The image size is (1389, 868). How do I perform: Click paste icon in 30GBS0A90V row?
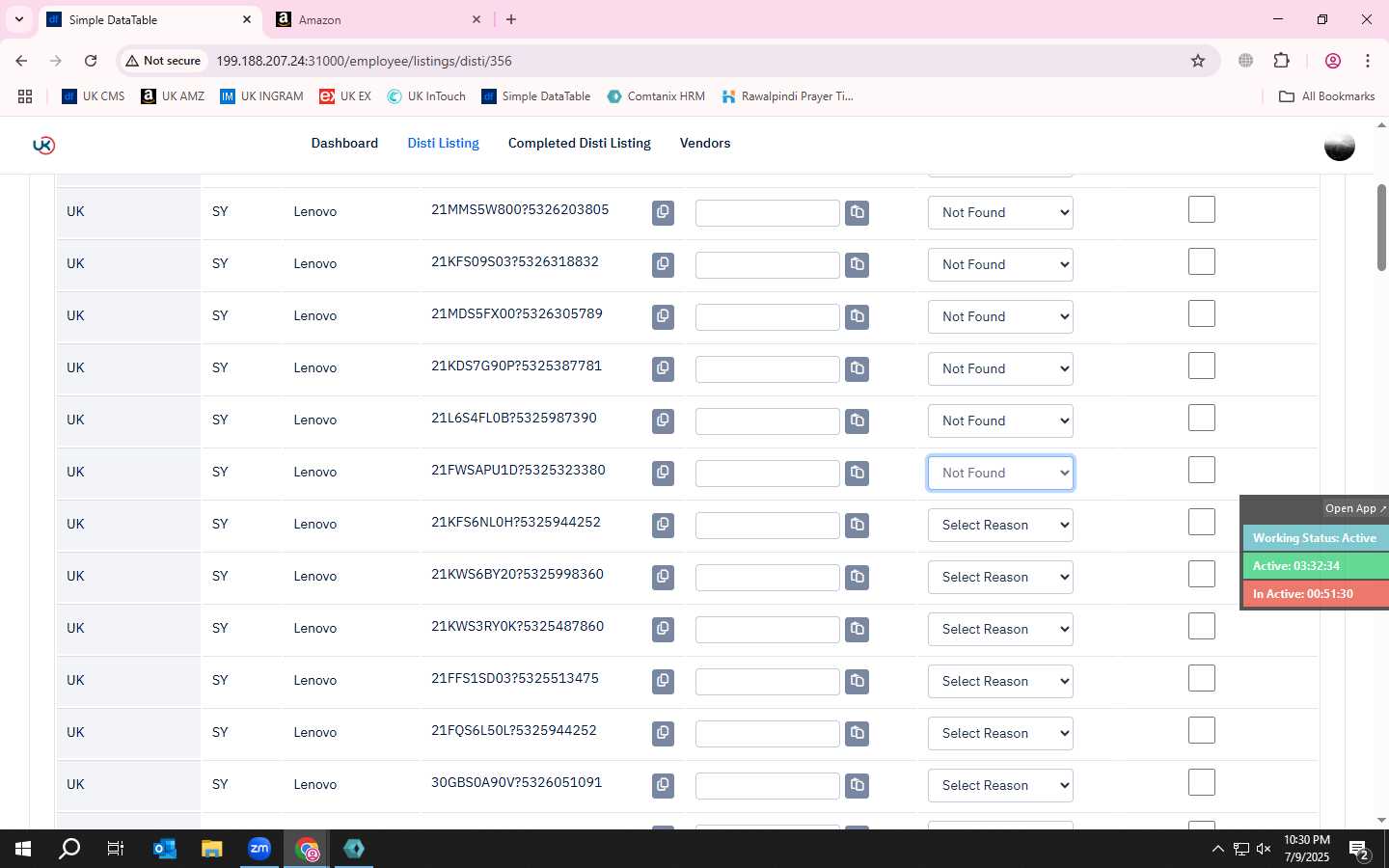pyautogui.click(x=857, y=785)
